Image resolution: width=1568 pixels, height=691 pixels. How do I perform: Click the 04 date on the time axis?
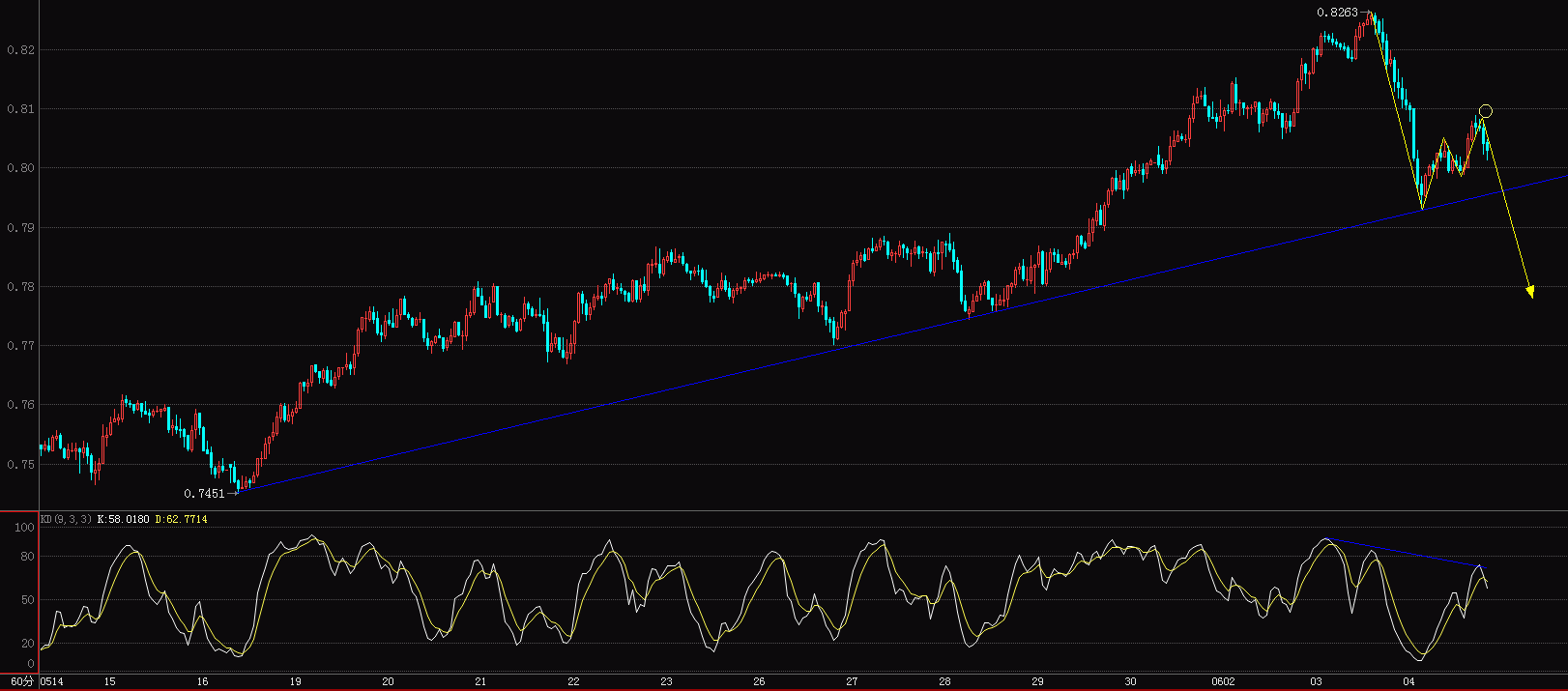1408,681
